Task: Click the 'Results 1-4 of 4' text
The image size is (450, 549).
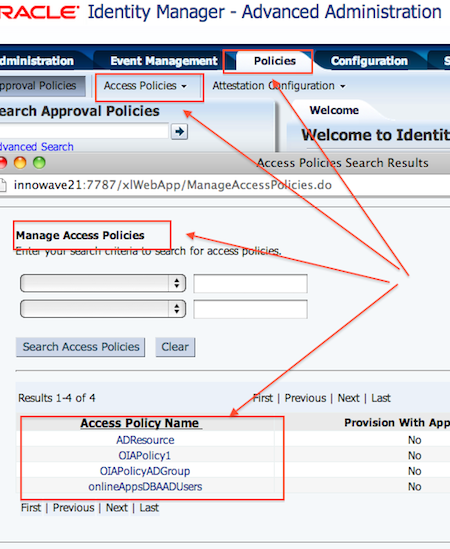Action: click(57, 398)
